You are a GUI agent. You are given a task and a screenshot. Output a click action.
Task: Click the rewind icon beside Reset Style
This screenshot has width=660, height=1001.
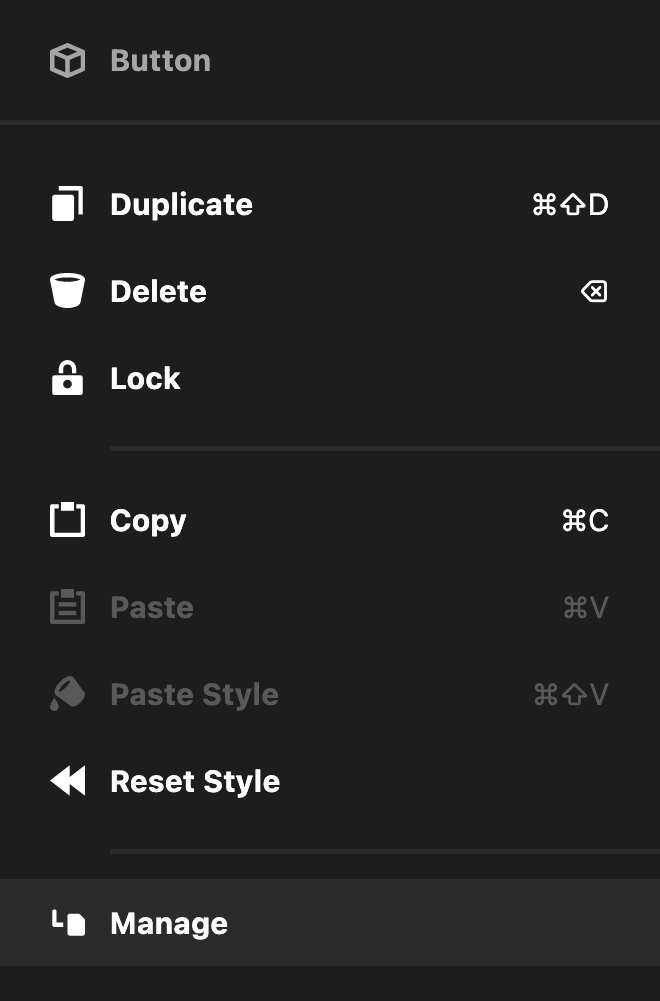[66, 781]
